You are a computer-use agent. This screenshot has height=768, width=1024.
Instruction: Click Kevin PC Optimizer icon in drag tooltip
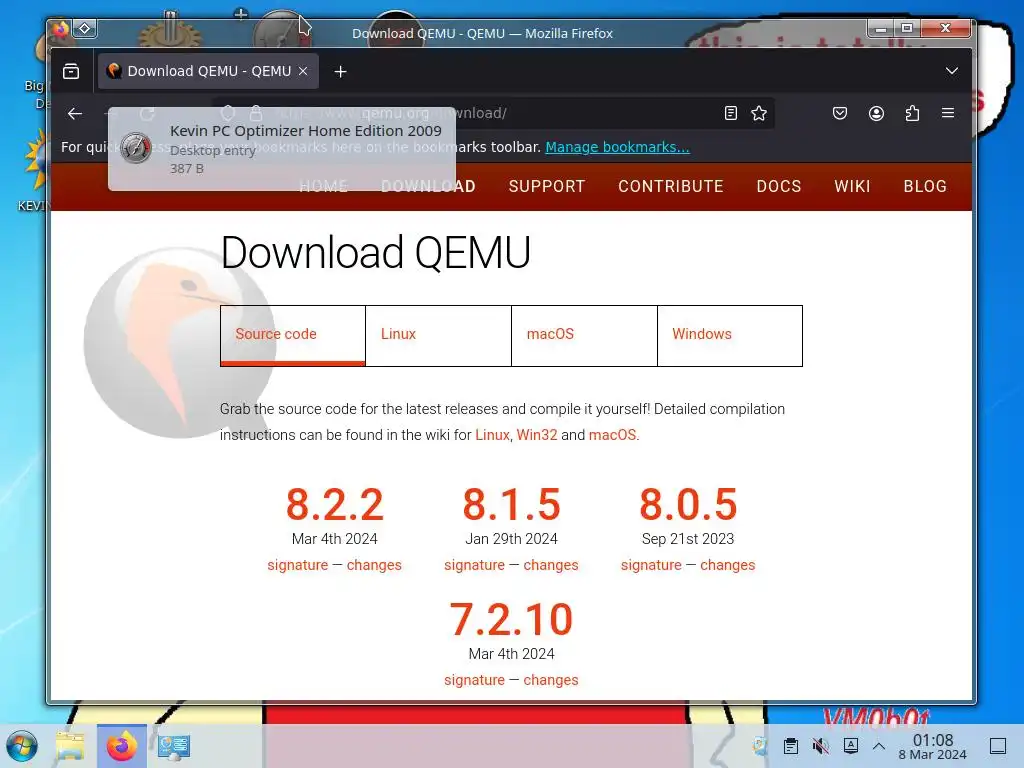click(136, 148)
